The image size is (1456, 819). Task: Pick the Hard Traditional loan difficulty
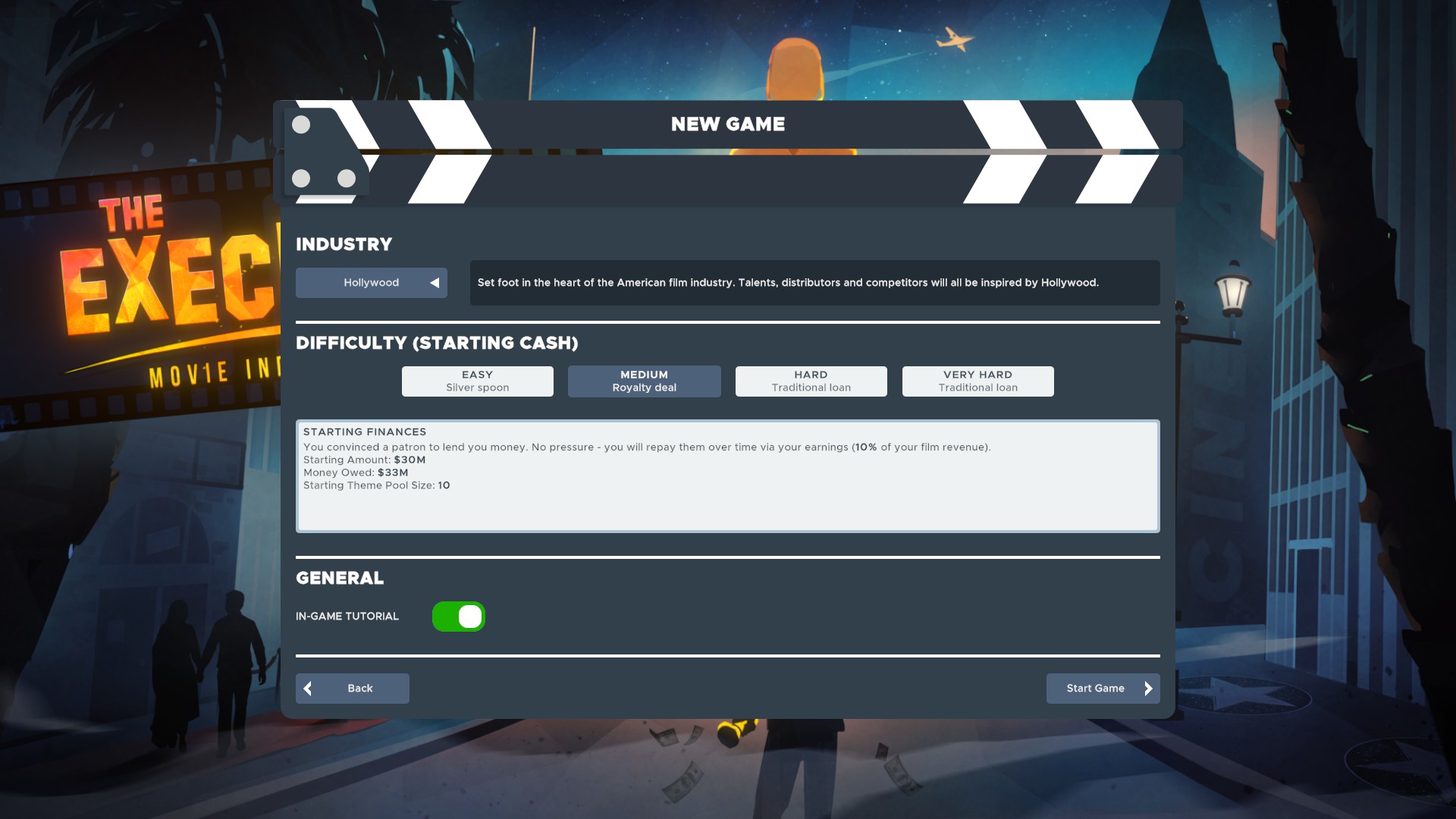click(x=811, y=381)
